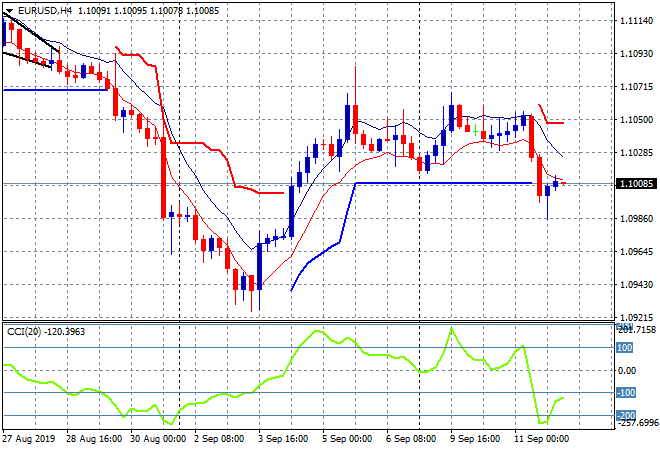Image resolution: width=660 pixels, height=450 pixels.
Task: Click the 1.09860 price axis label
Action: (637, 218)
